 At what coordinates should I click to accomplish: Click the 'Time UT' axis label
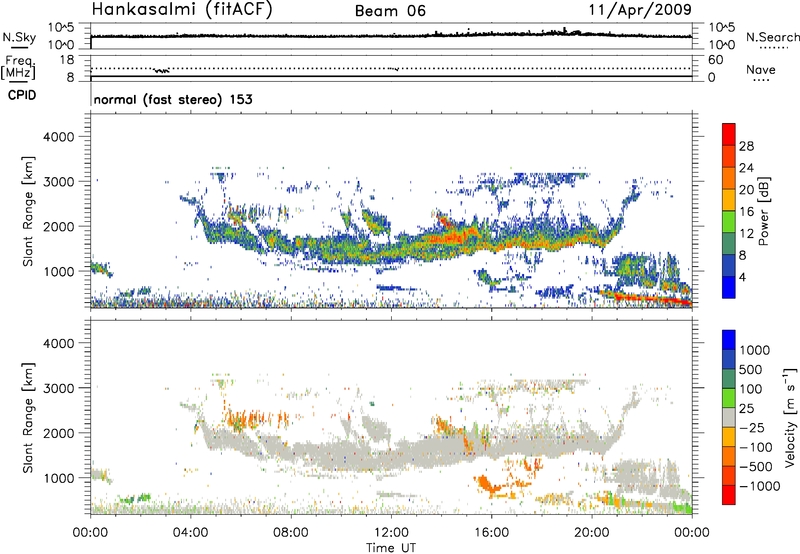391,548
